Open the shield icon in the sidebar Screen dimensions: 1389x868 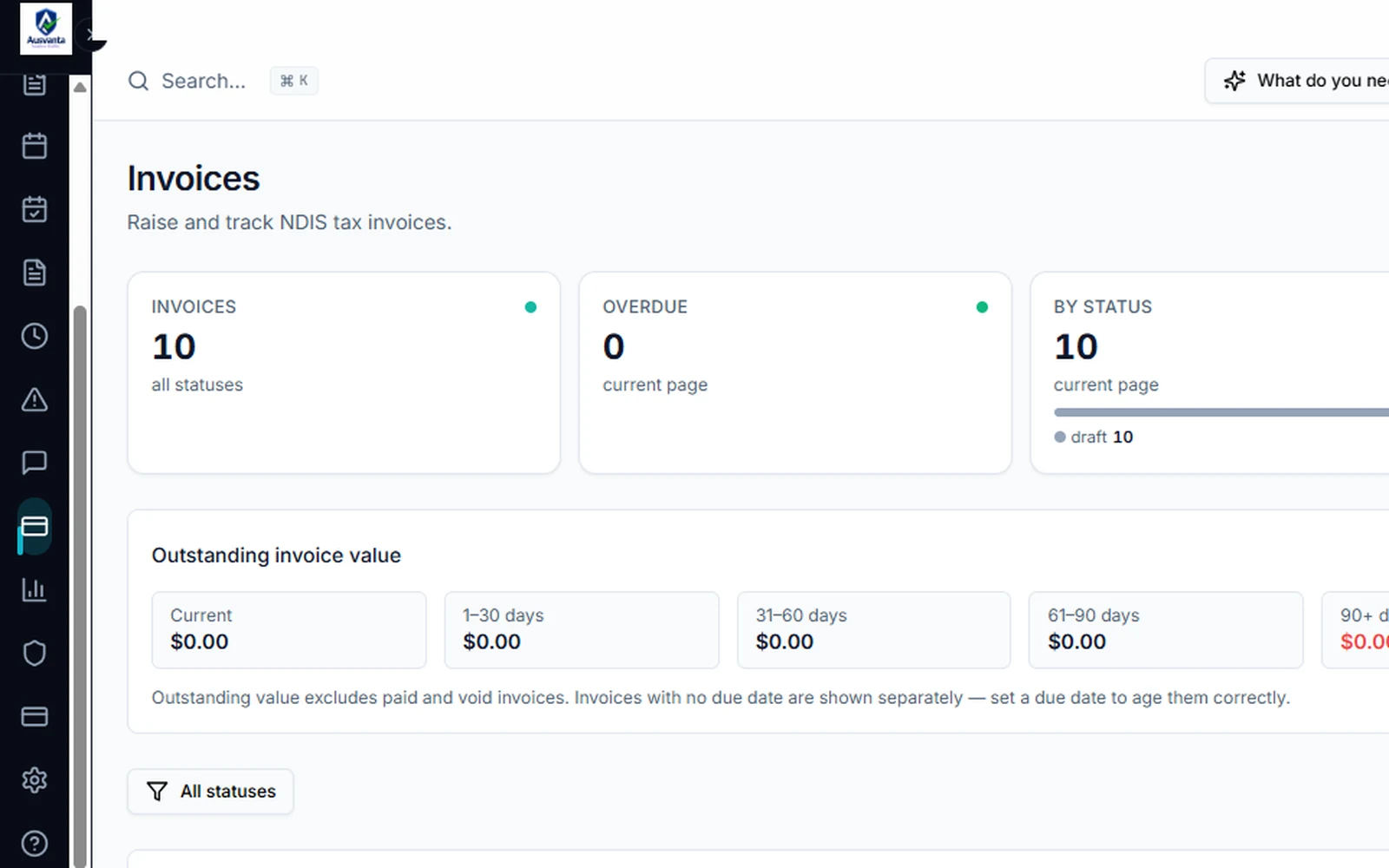(x=35, y=653)
